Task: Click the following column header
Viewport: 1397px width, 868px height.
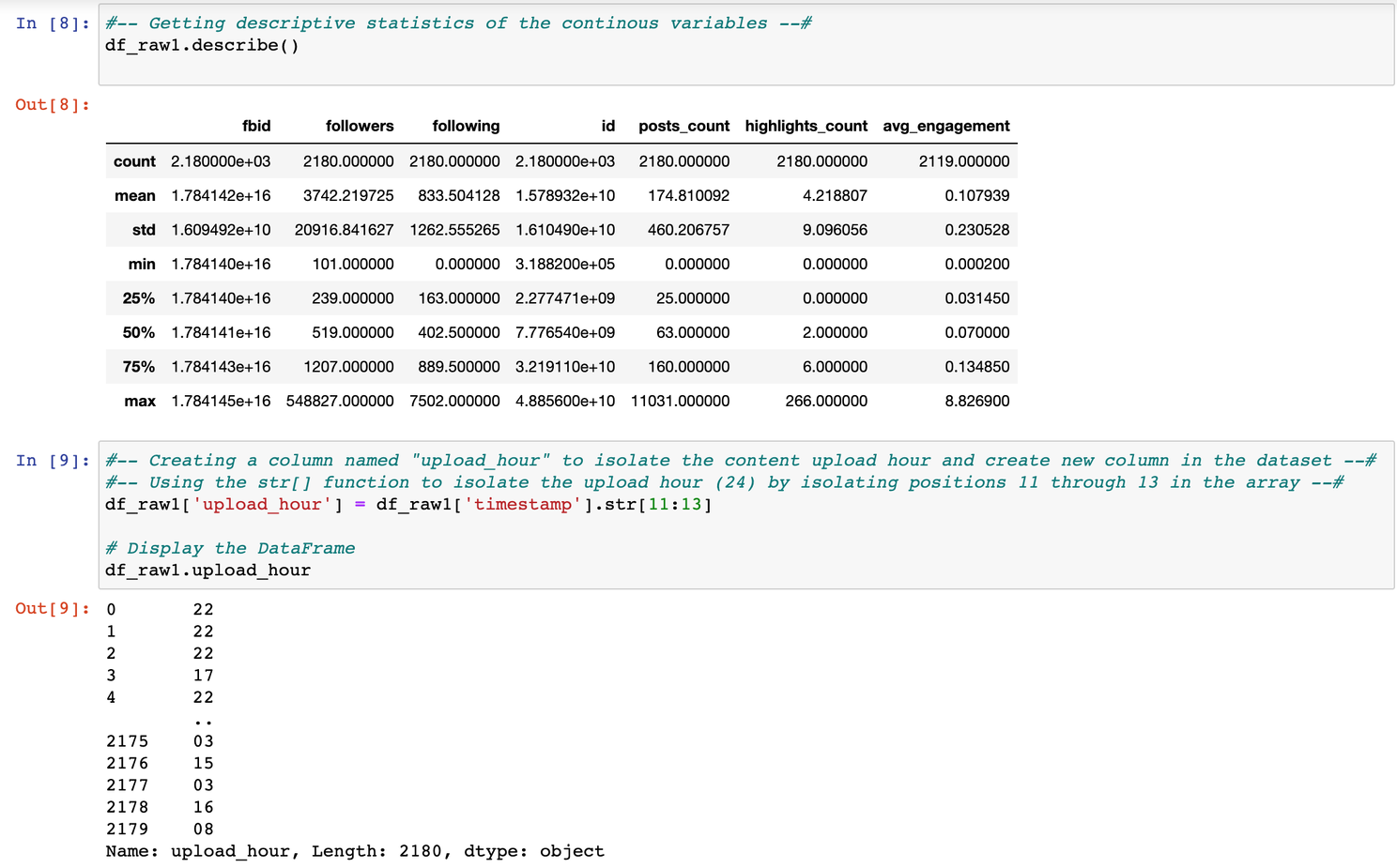Action: click(466, 127)
